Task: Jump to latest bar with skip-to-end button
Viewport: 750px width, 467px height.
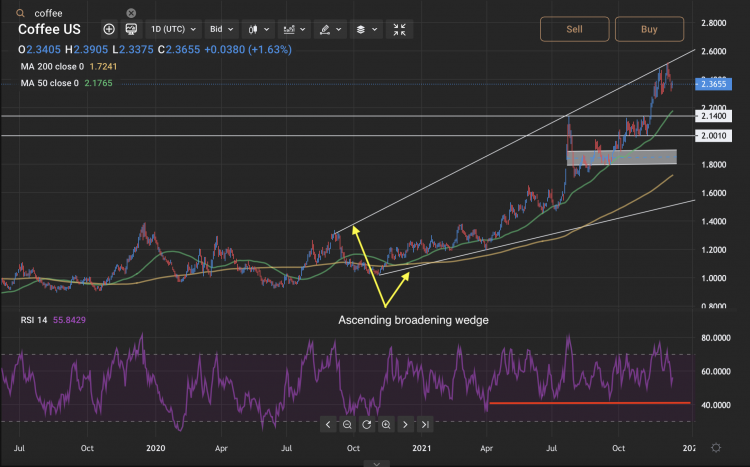Action: [425, 424]
